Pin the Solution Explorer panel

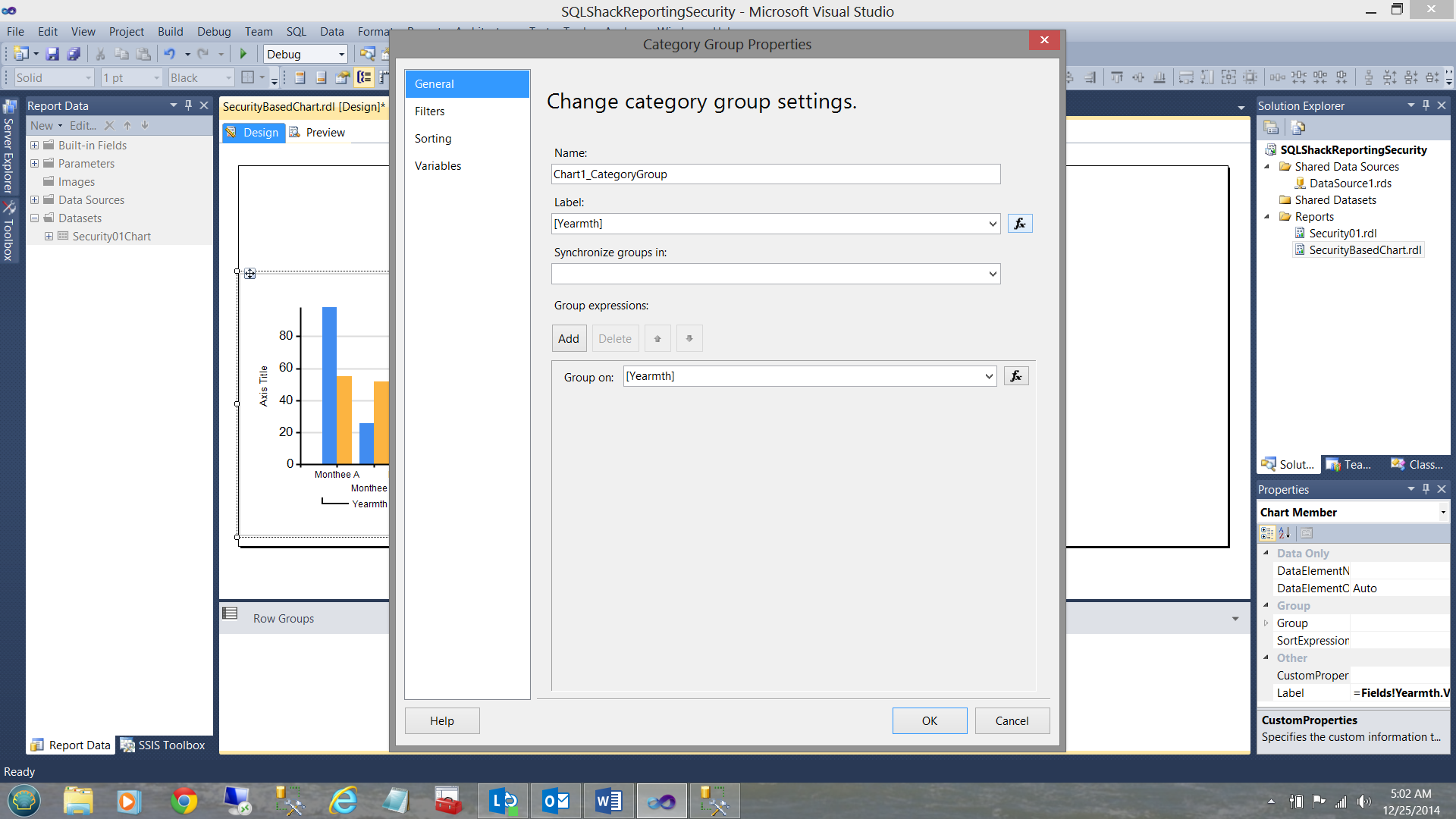click(1426, 105)
